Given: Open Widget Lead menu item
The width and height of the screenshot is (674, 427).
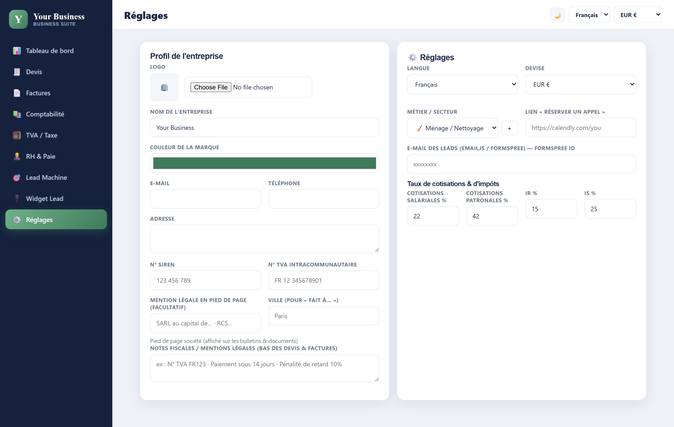Looking at the screenshot, I should (56, 198).
